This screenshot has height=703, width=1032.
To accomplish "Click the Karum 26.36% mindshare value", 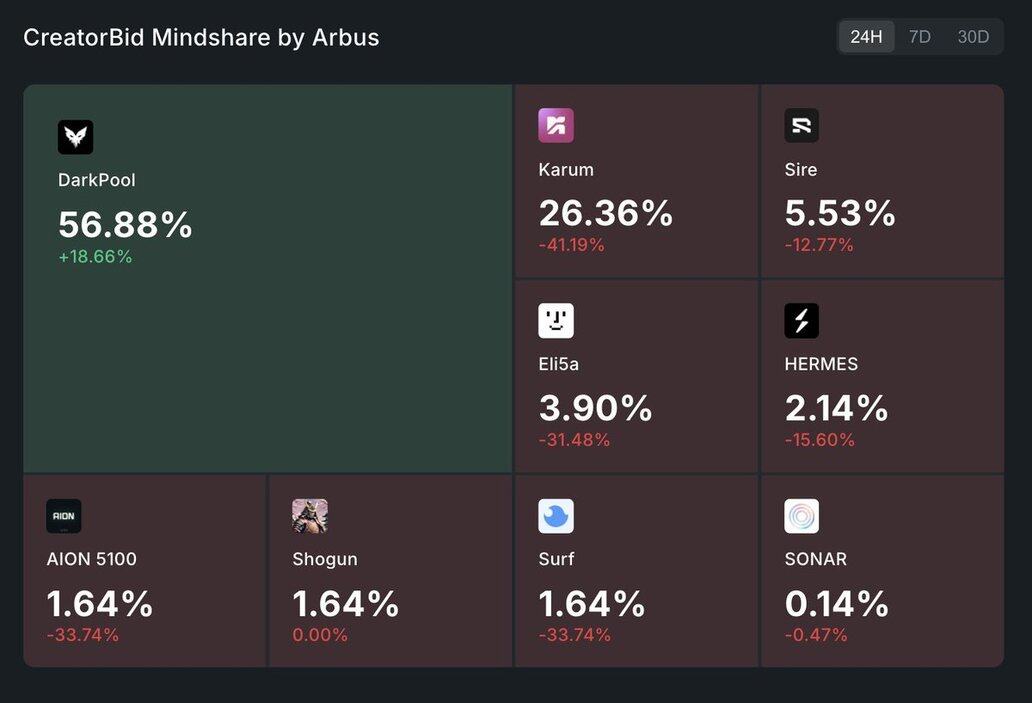I will 606,213.
